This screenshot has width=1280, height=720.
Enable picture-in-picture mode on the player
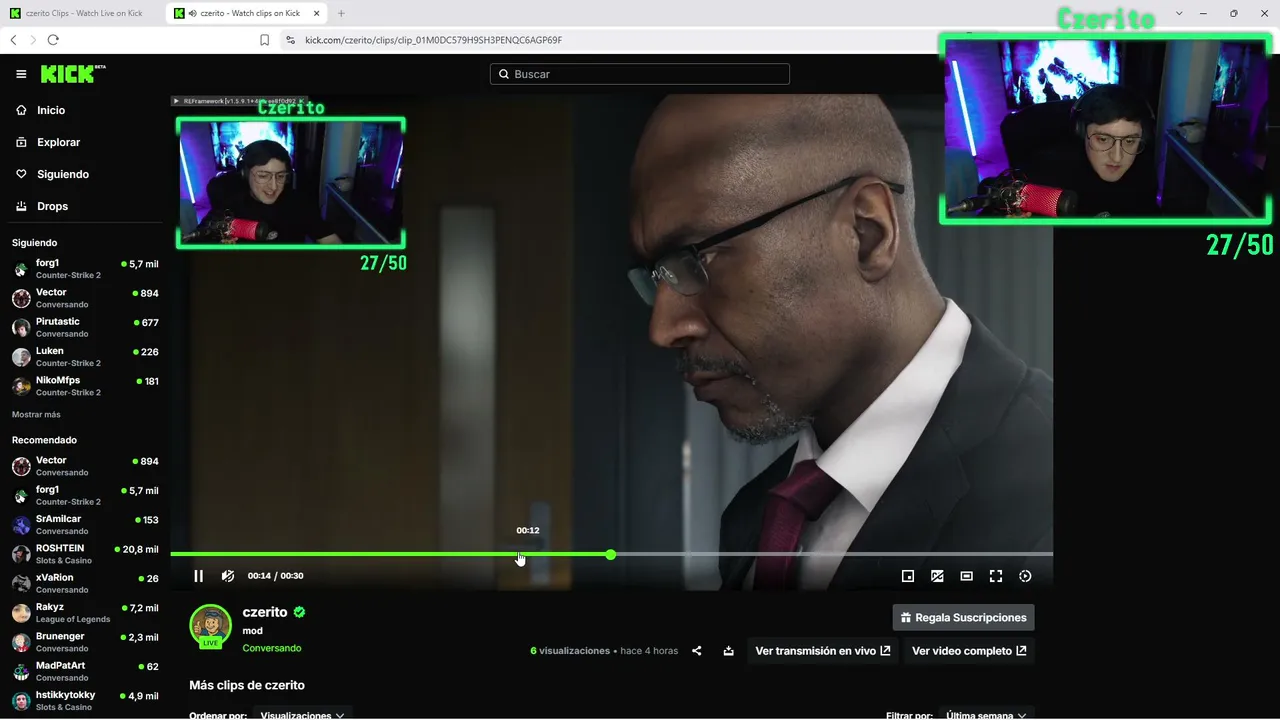point(908,576)
